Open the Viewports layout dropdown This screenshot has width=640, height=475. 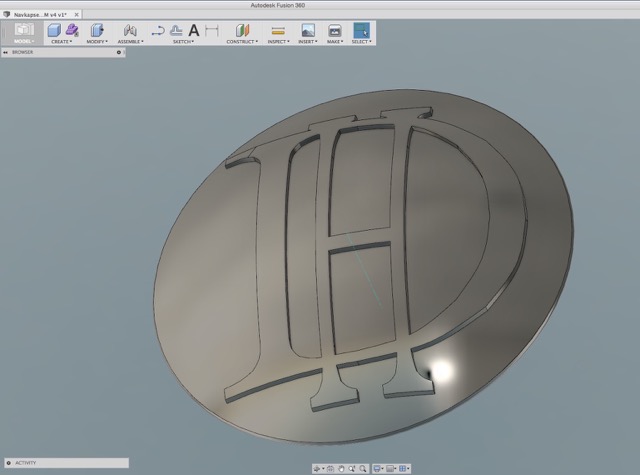point(405,468)
